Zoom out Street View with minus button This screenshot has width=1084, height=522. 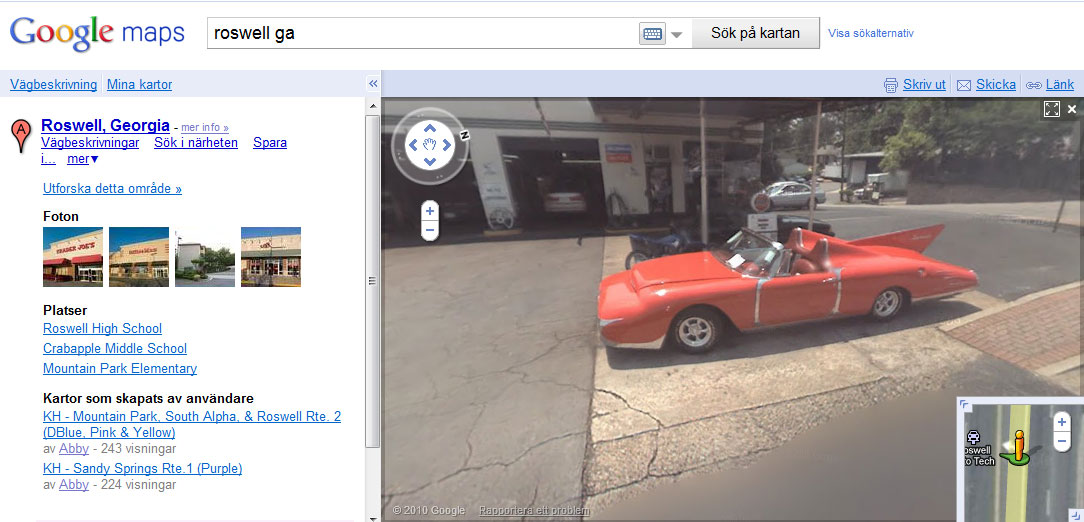pos(430,230)
